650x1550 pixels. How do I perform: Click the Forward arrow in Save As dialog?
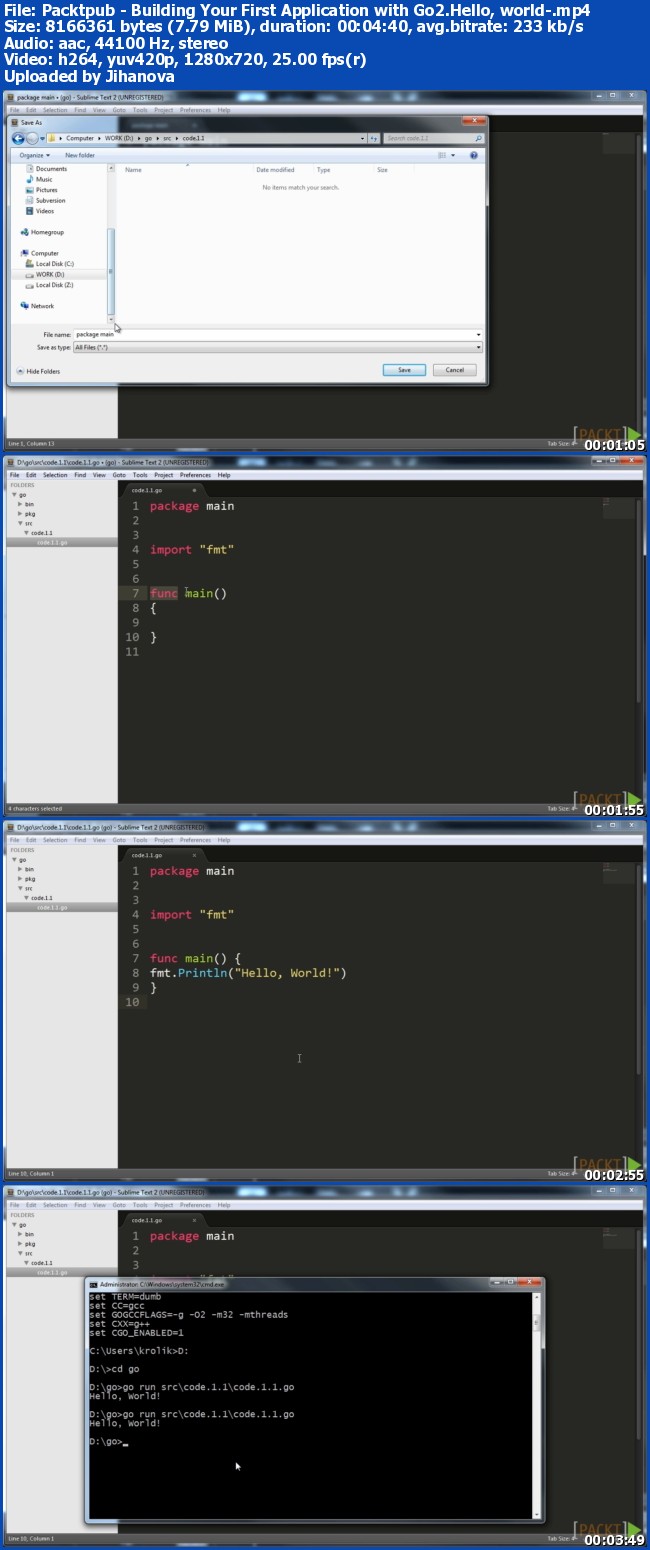33,138
